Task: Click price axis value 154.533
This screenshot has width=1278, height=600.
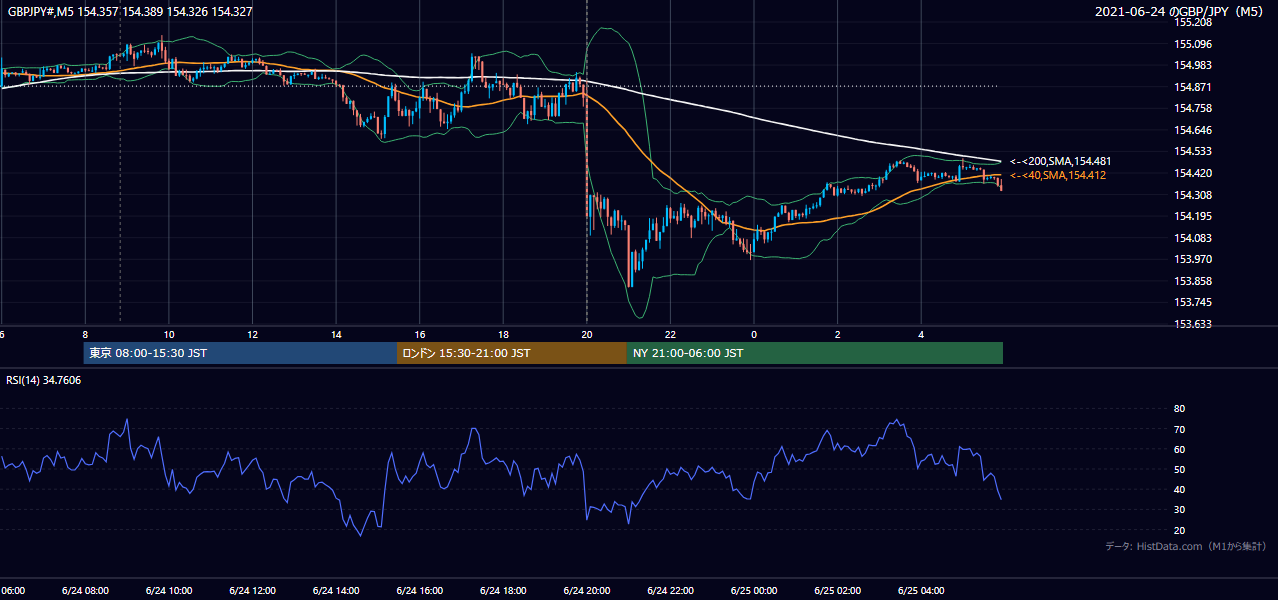Action: [1193, 151]
